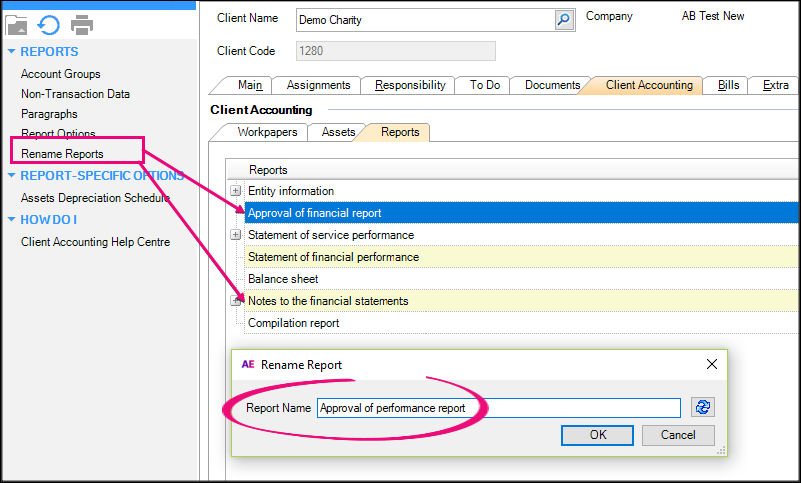The height and width of the screenshot is (483, 801).
Task: Collapse the REPORTS sidebar section
Action: 12,52
